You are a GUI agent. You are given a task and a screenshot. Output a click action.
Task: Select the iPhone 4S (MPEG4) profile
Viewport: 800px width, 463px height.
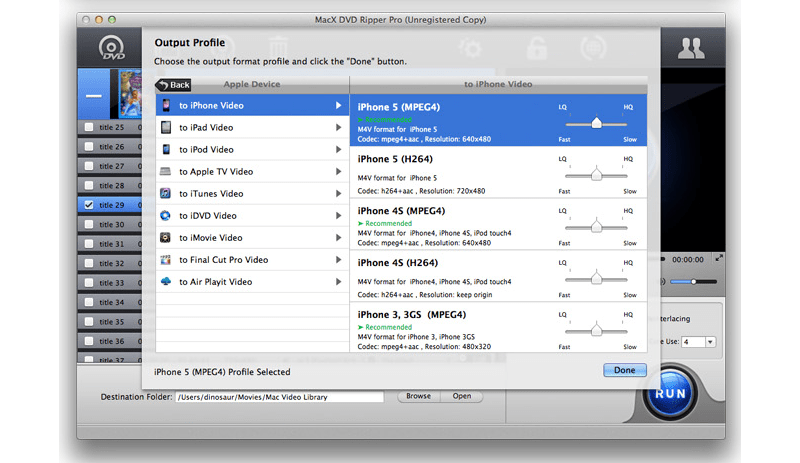click(x=498, y=225)
